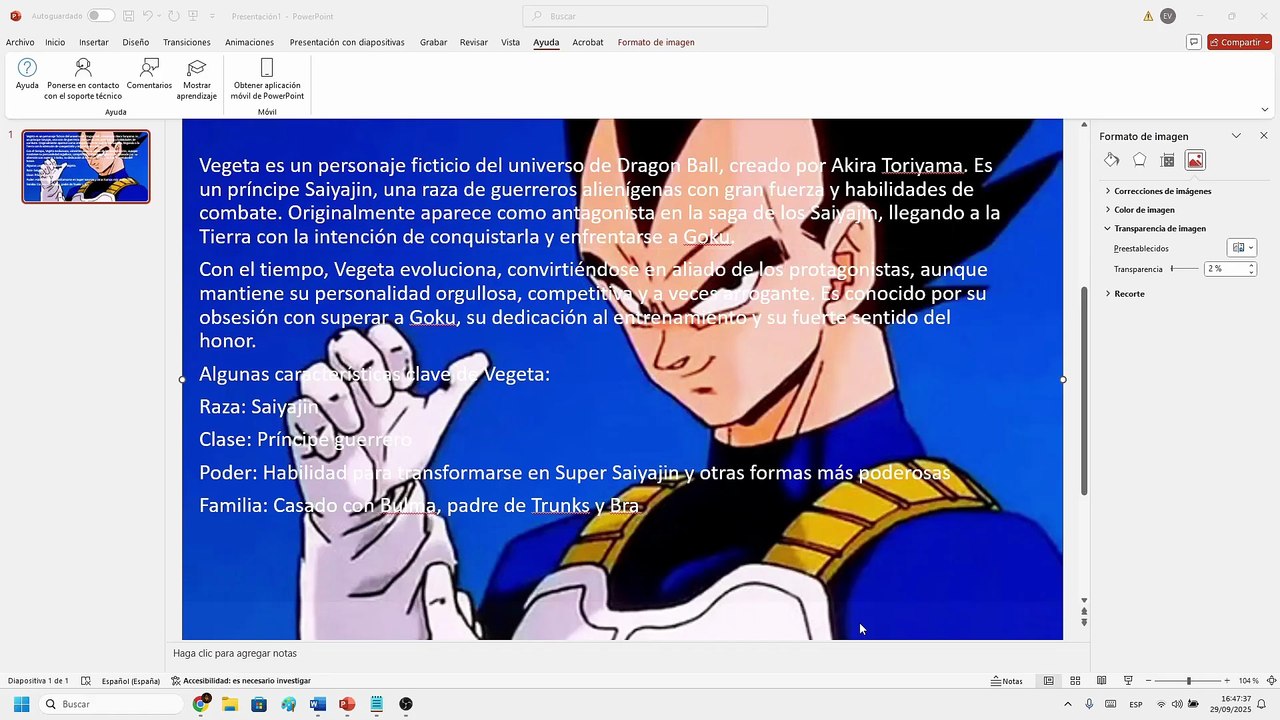Close the Formato de imagen pane
Viewport: 1280px width, 720px height.
[1263, 136]
